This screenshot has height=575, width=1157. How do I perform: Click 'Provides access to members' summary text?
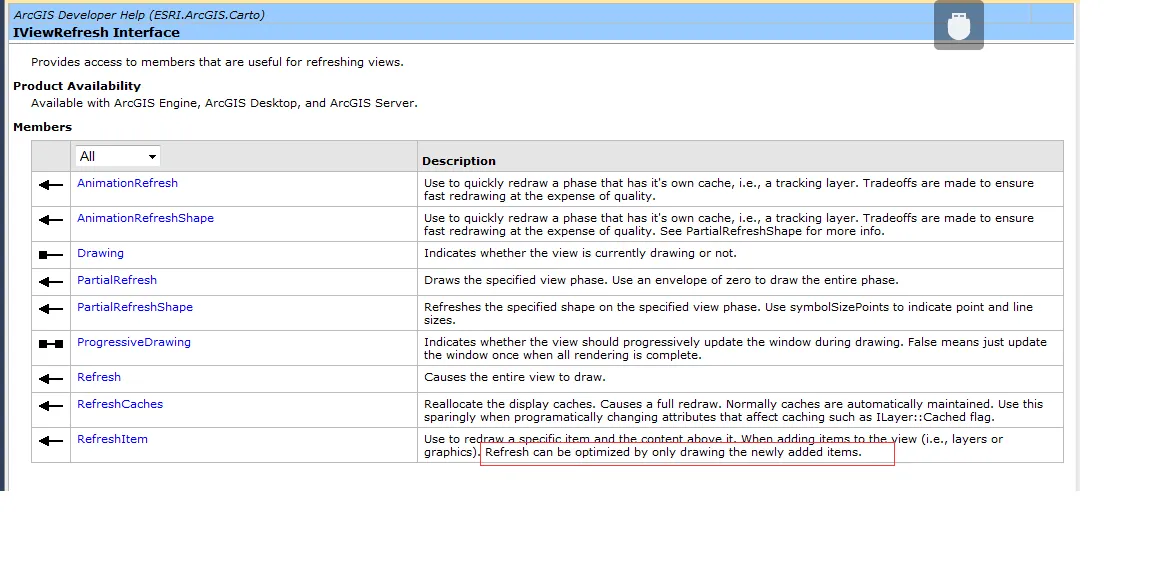pos(217,62)
